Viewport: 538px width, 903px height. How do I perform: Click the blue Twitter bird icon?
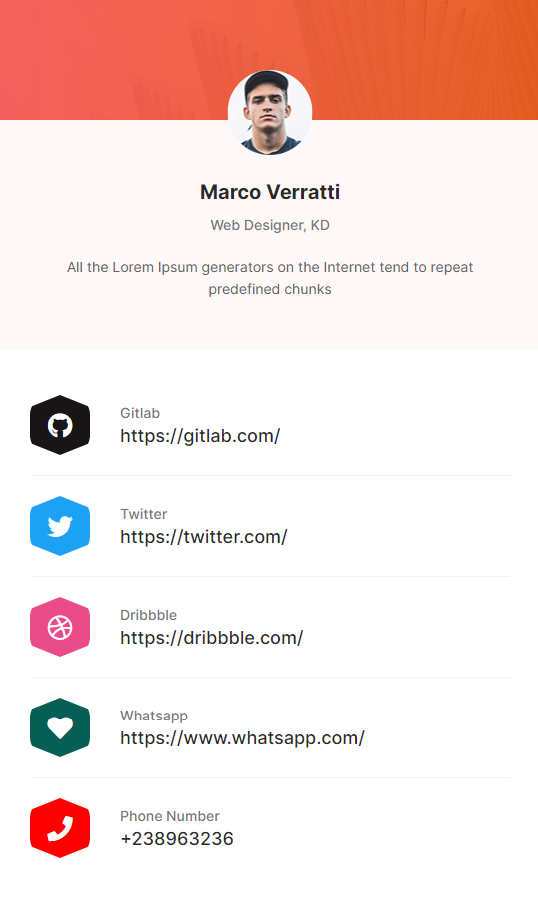click(60, 526)
